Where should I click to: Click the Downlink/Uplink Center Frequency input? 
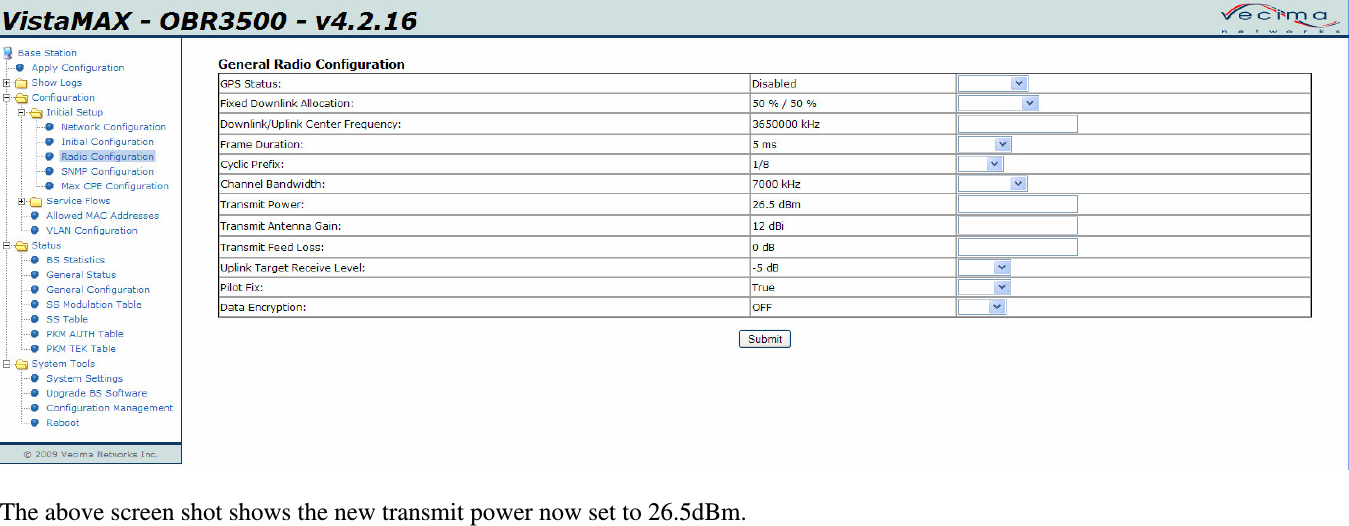[1018, 124]
